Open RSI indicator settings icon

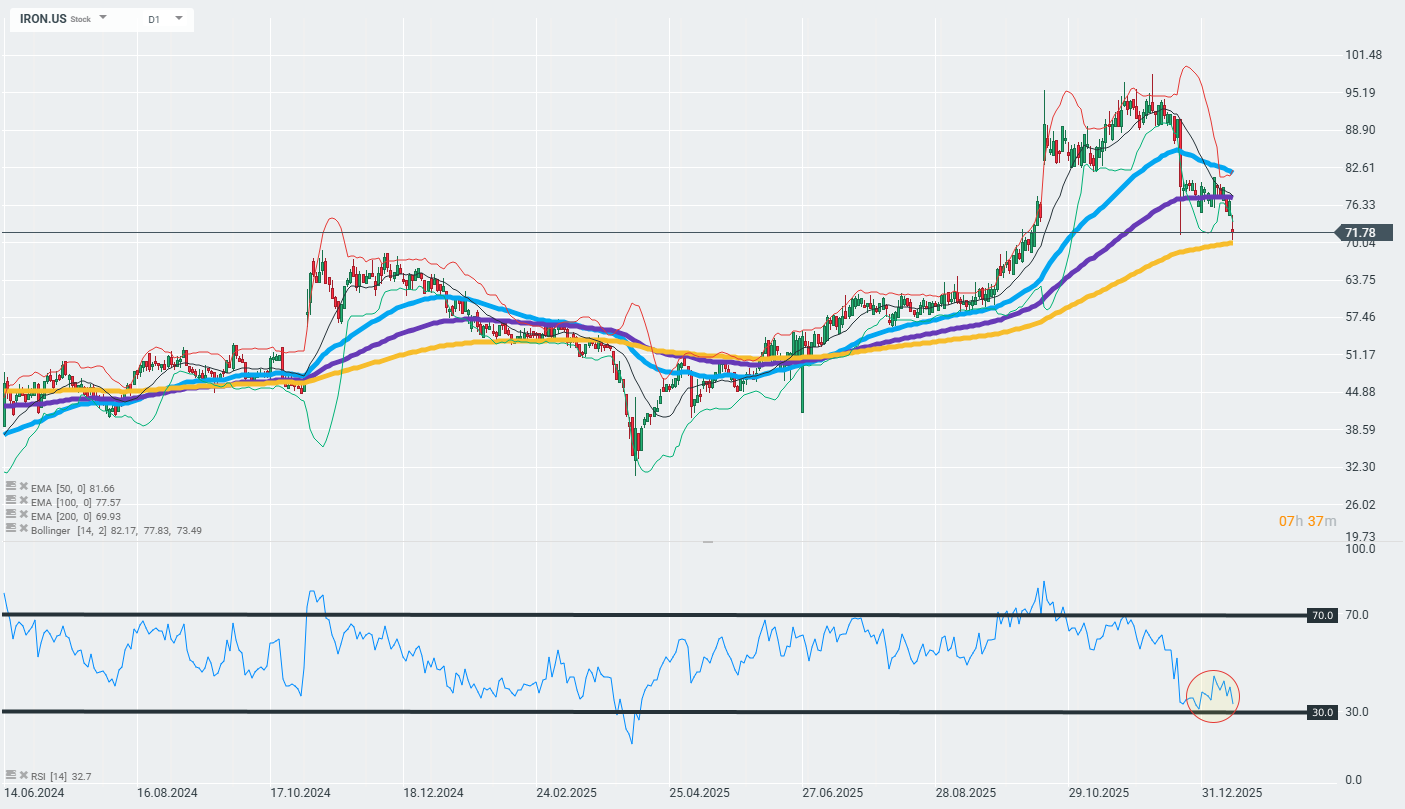pos(10,775)
